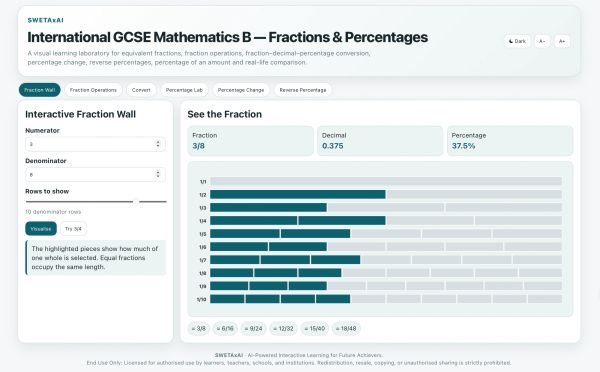The width and height of the screenshot is (600, 372).
Task: Open the Fraction Operations tab
Action: (x=93, y=90)
